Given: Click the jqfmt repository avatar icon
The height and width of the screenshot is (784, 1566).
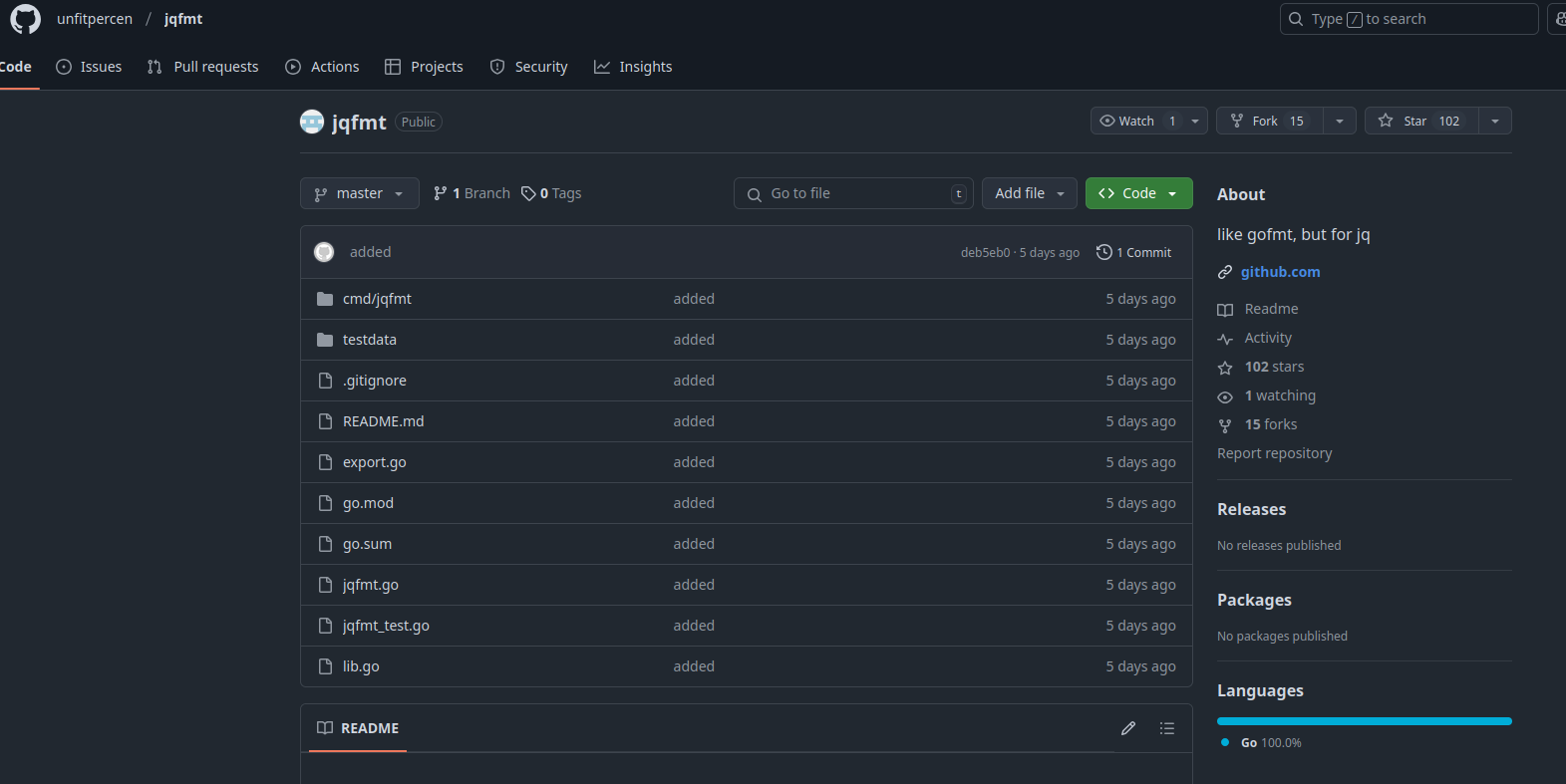Looking at the screenshot, I should click(x=312, y=122).
